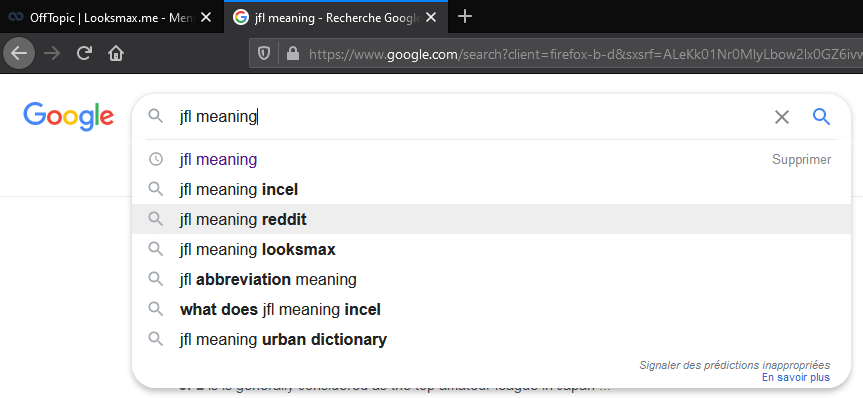Close the jfl meaning Google tab

431,17
